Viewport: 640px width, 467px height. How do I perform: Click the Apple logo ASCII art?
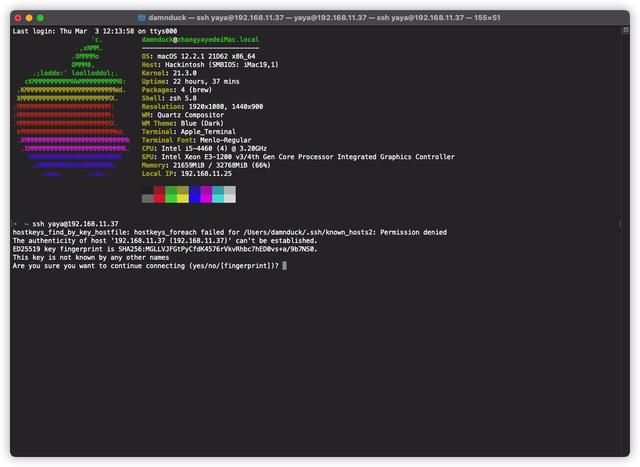(x=72, y=107)
